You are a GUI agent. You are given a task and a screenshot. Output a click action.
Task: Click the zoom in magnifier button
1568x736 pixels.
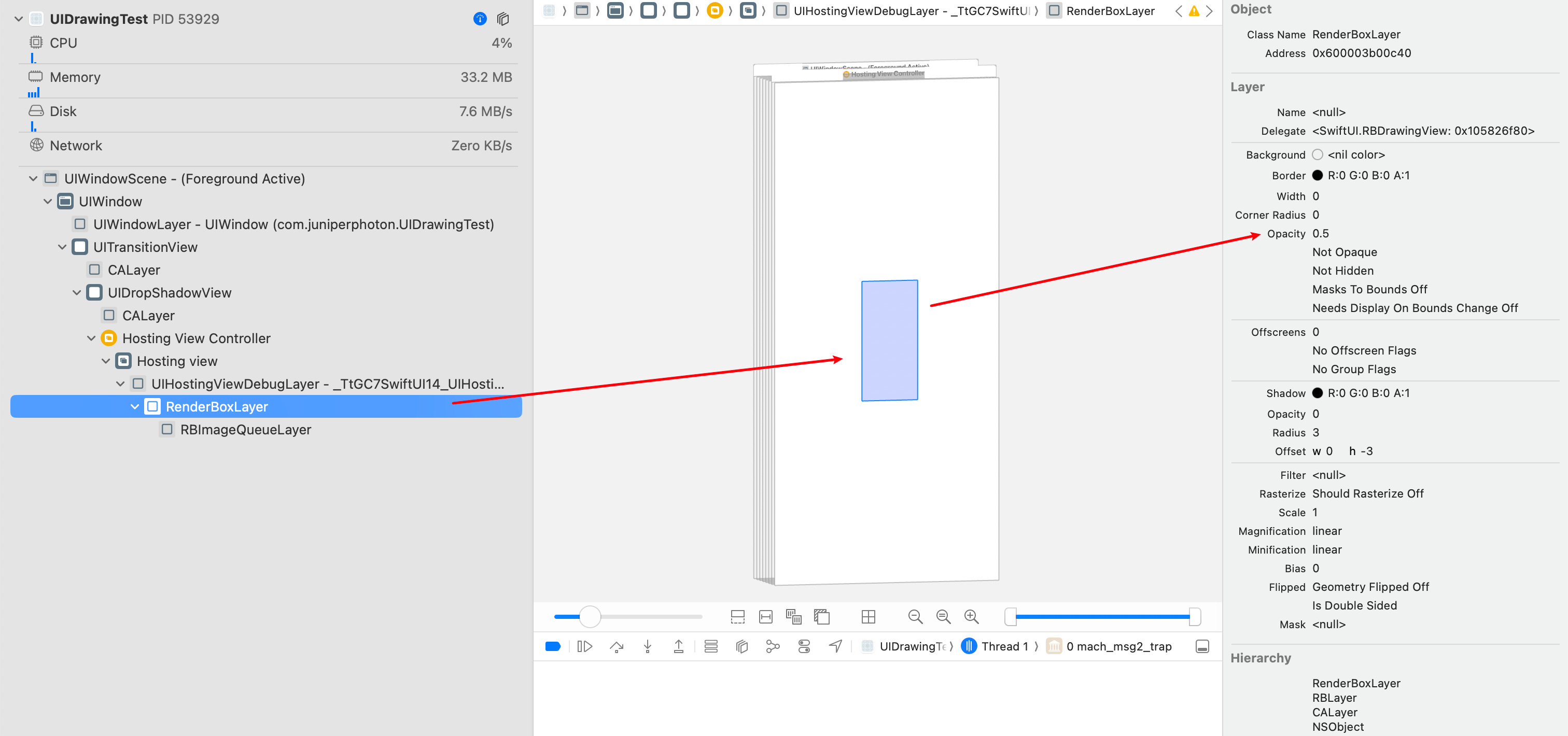click(x=972, y=617)
